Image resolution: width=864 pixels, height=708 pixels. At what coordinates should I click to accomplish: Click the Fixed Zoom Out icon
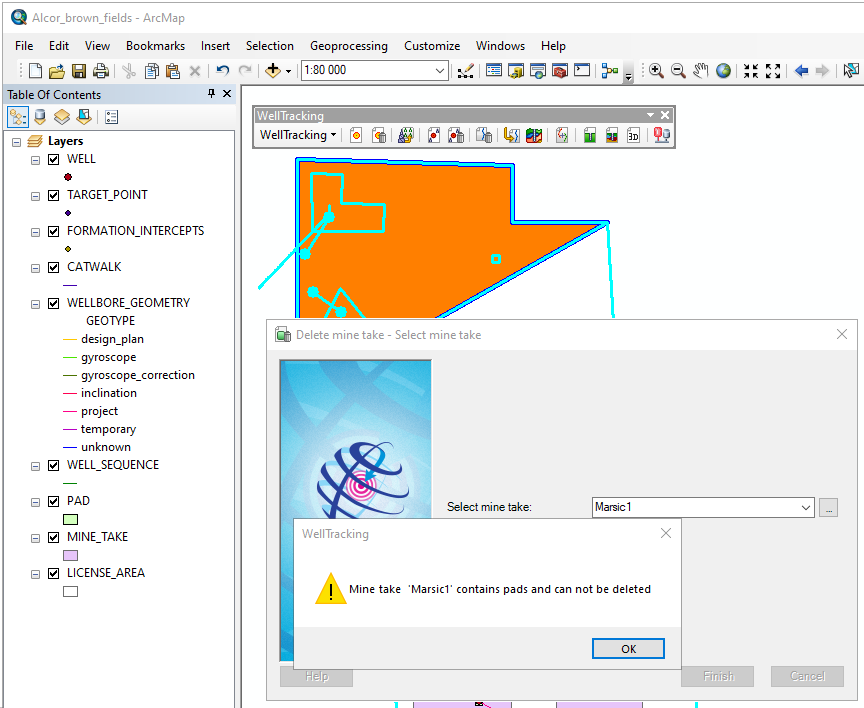point(773,71)
